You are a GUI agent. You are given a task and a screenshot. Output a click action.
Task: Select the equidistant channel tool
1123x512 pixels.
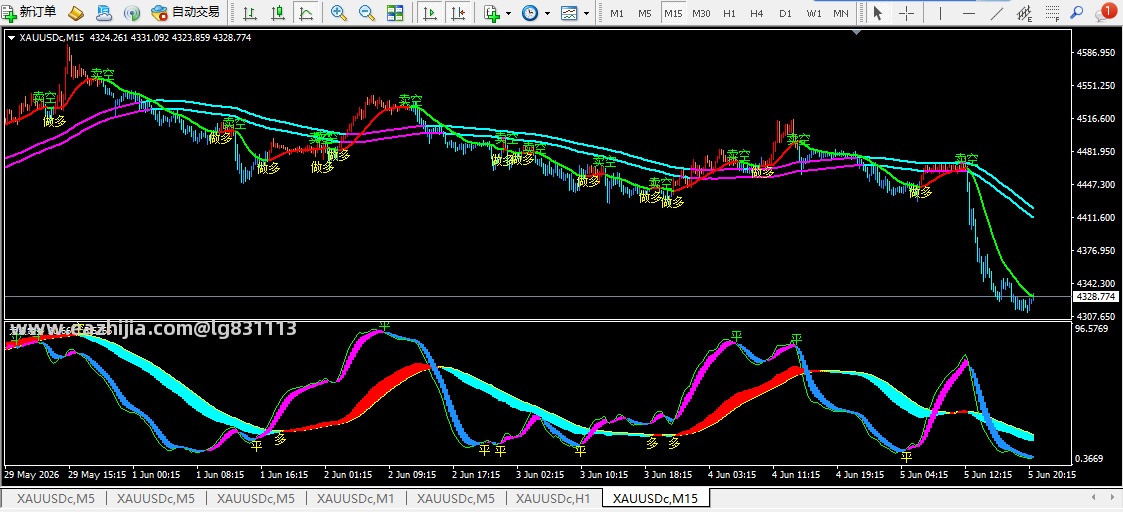[1024, 12]
